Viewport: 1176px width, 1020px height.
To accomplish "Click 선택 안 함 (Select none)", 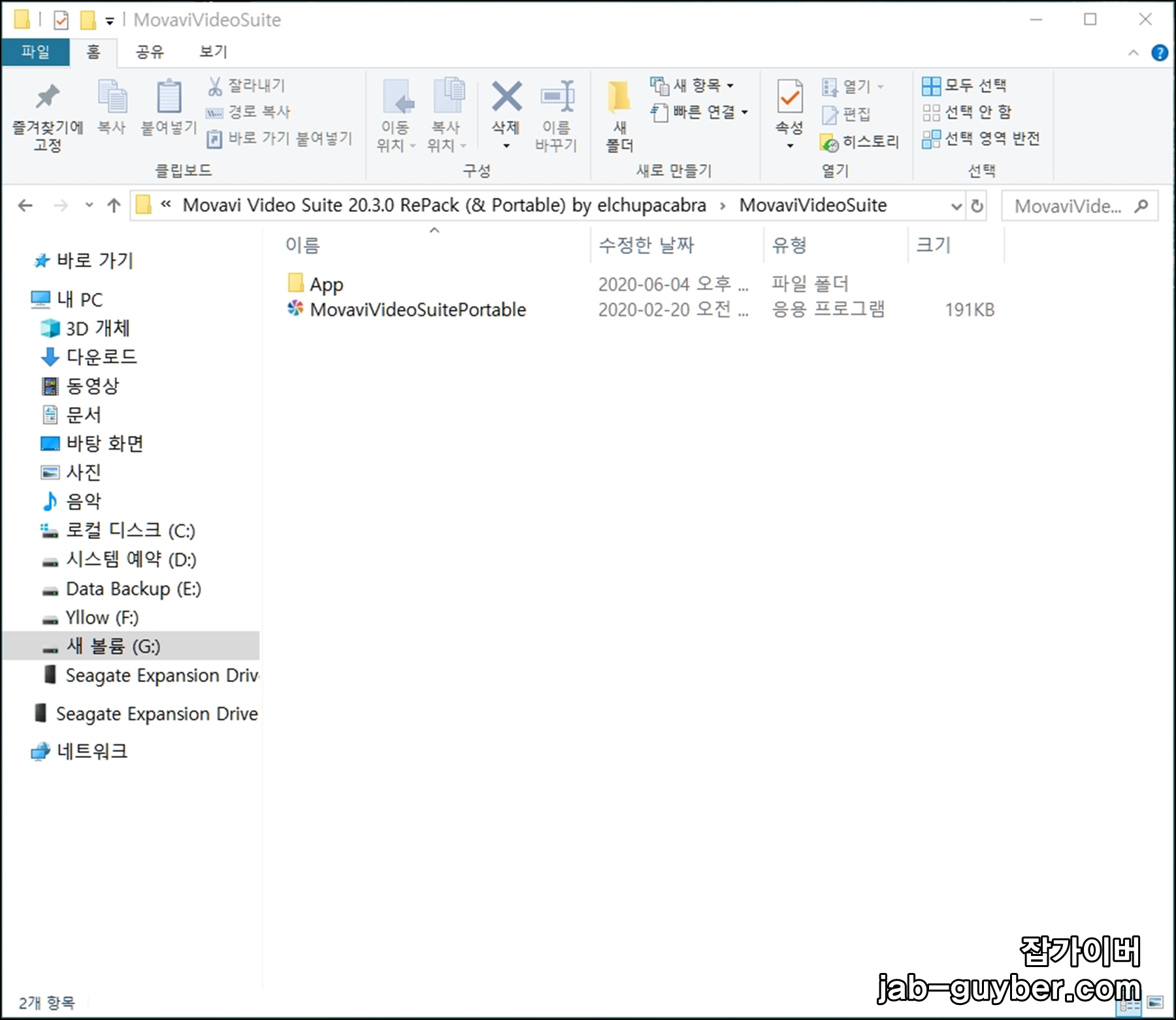I will pos(967,112).
